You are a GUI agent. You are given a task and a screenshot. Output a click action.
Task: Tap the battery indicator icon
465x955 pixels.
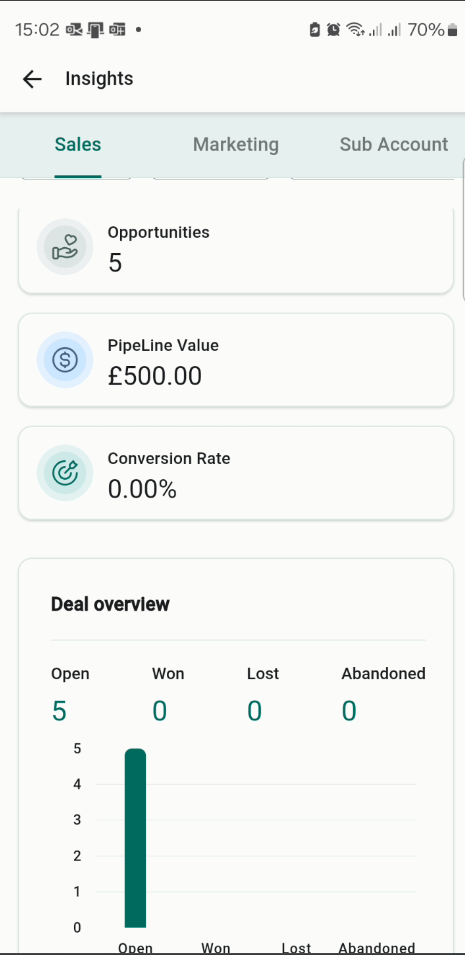(x=452, y=30)
